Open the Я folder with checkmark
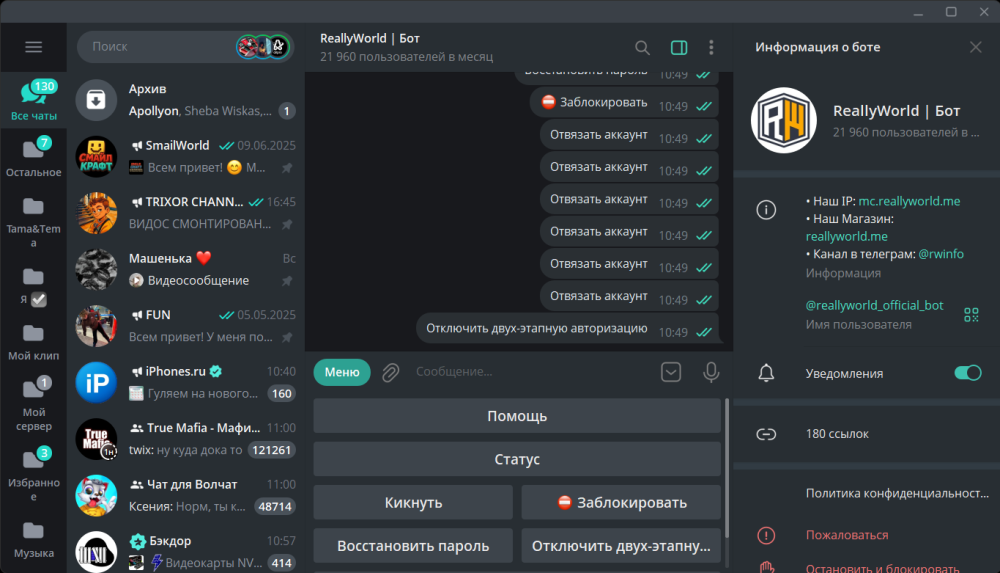Image resolution: width=1000 pixels, height=573 pixels. pos(34,287)
